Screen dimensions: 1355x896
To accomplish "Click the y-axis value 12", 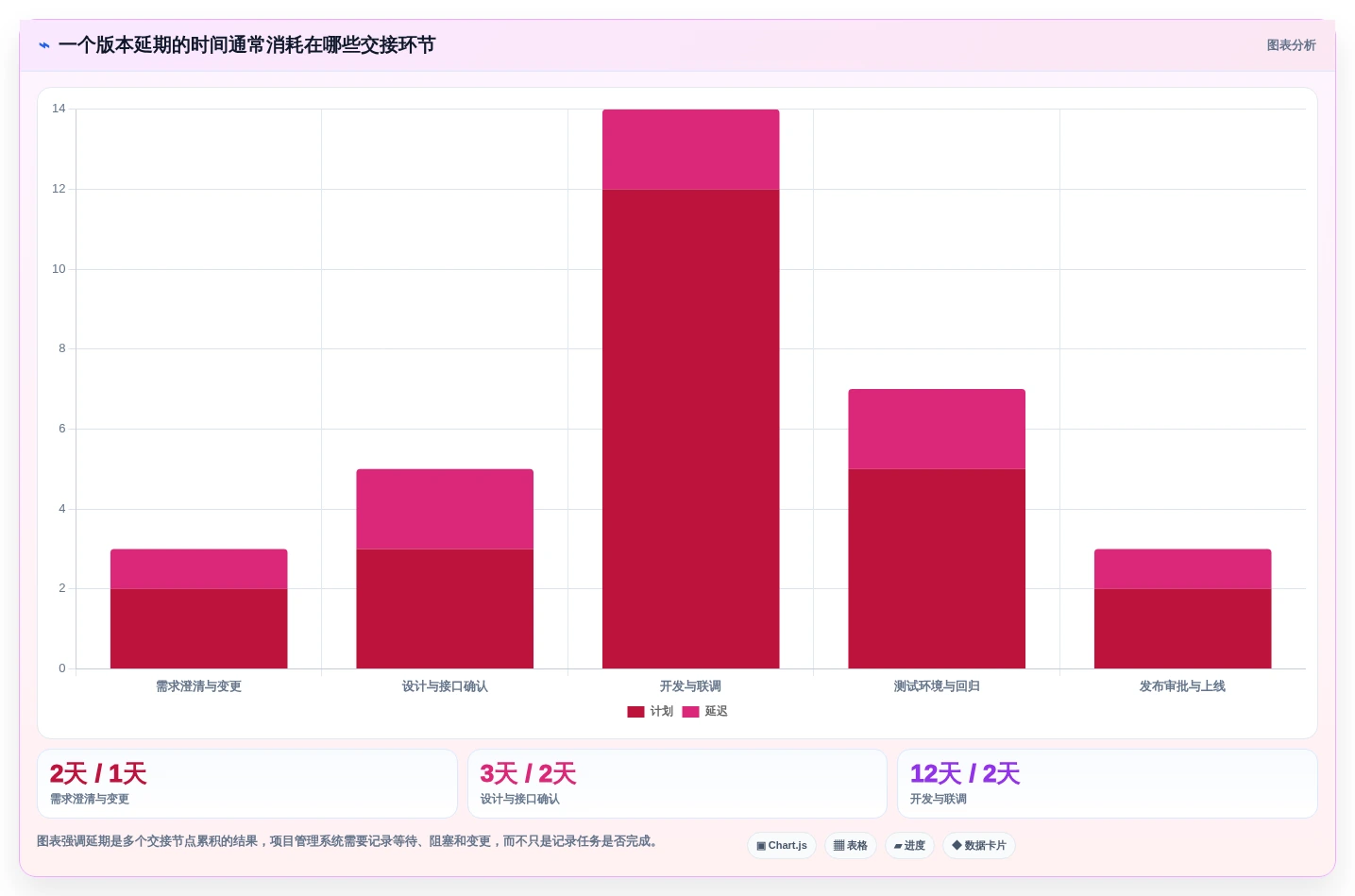I will point(59,189).
